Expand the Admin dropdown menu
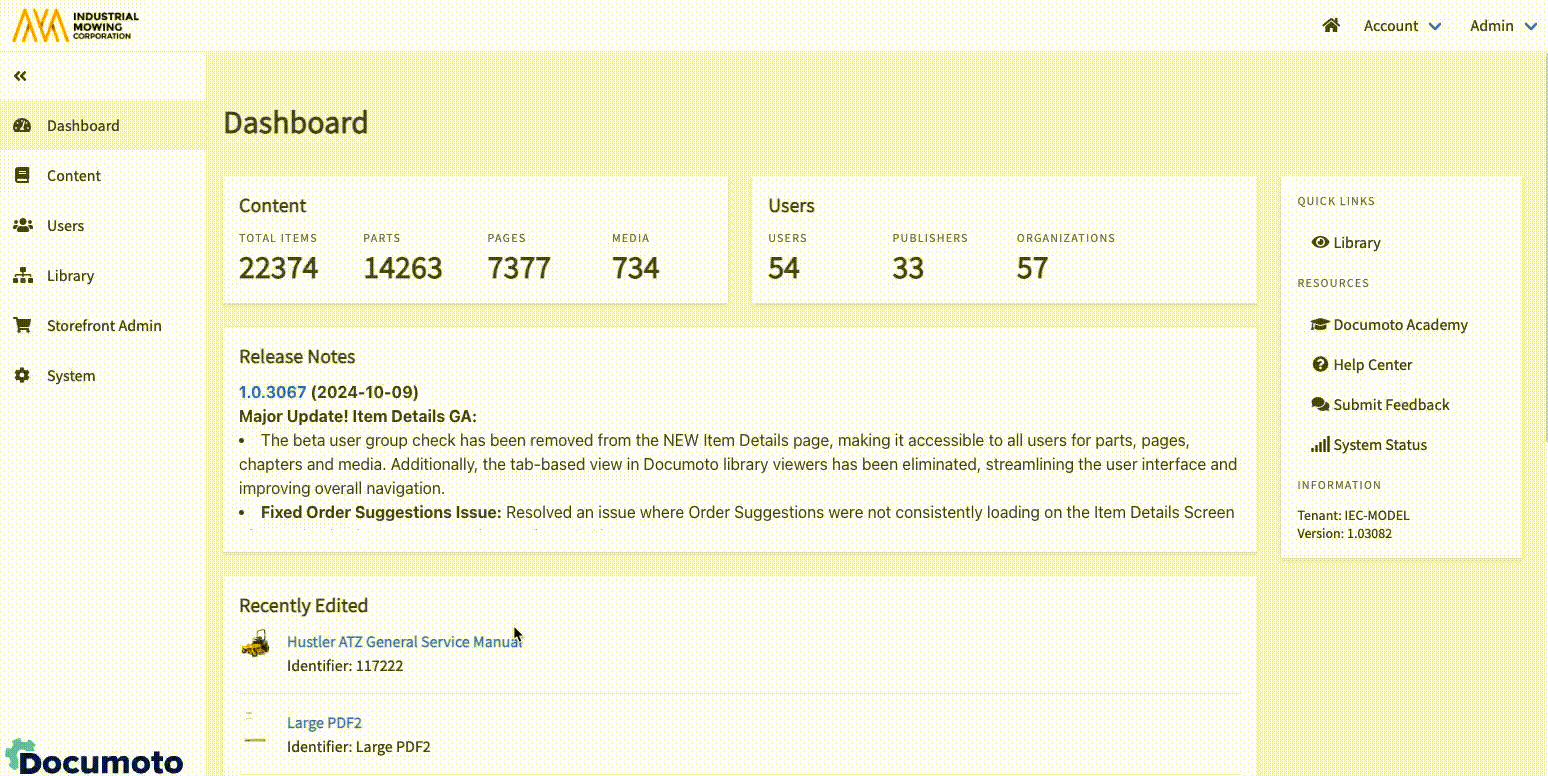The width and height of the screenshot is (1548, 776). 1502,26
